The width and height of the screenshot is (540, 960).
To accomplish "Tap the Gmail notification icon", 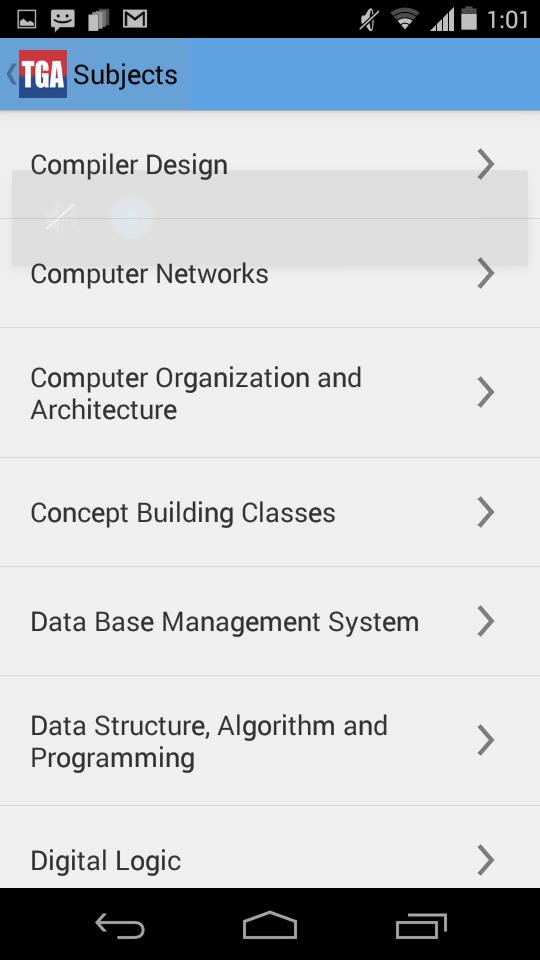I will tap(135, 20).
